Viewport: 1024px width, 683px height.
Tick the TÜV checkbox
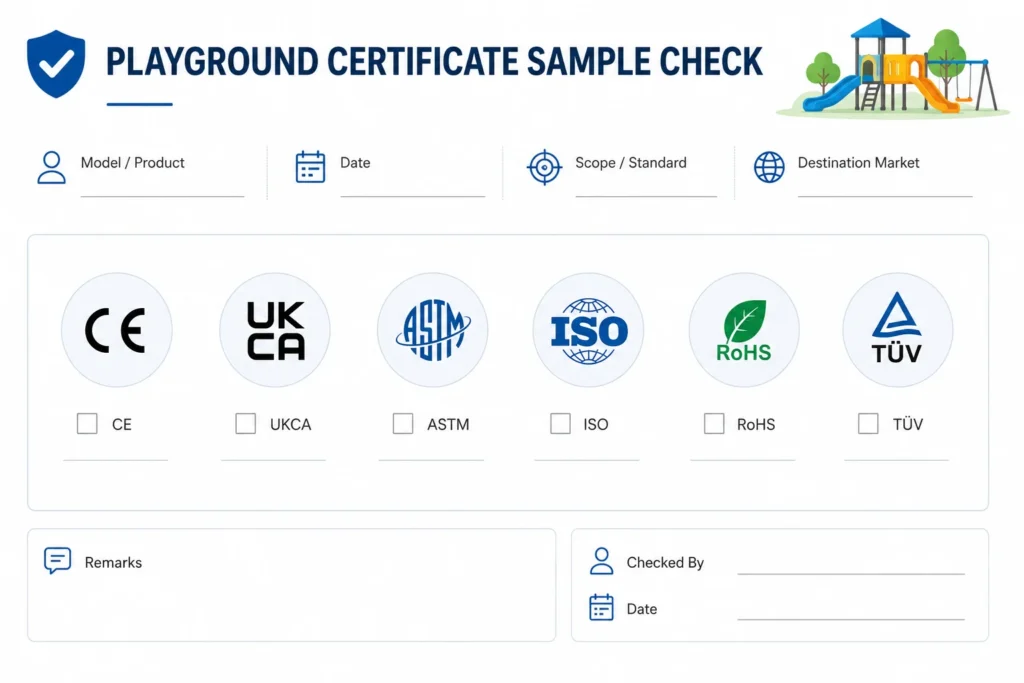[x=868, y=424]
